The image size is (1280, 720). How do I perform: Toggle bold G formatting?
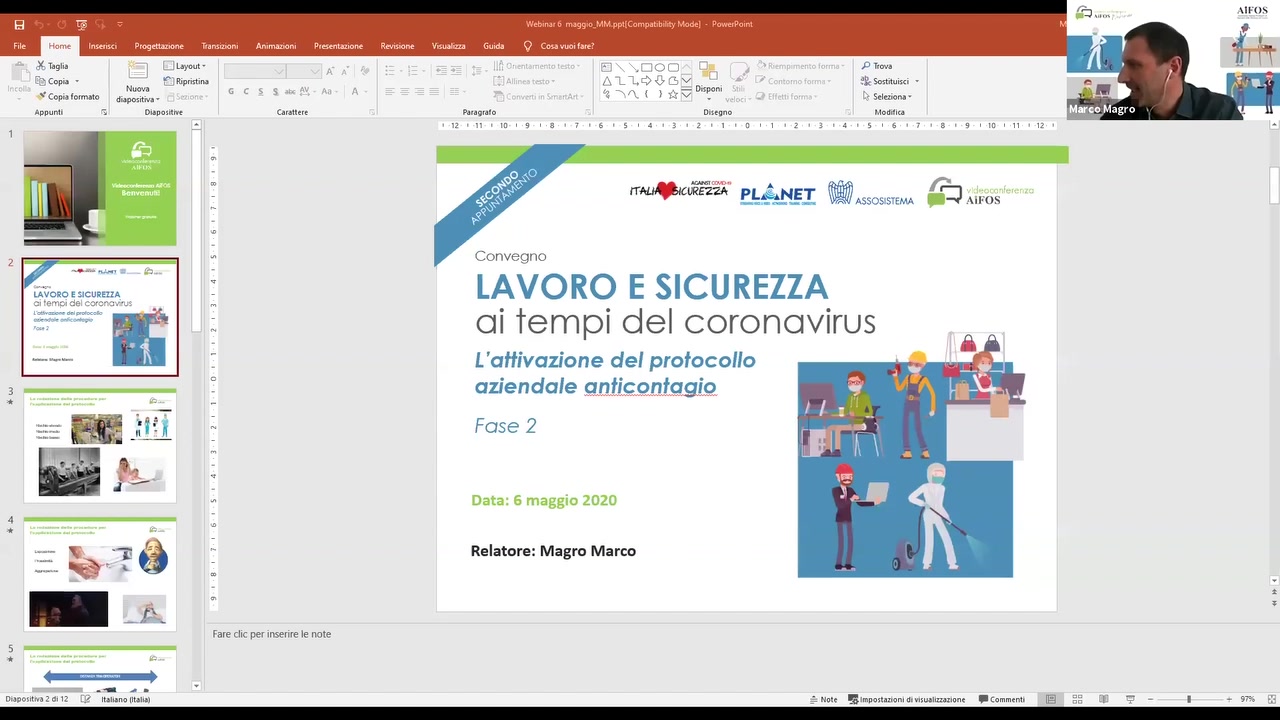pyautogui.click(x=231, y=92)
